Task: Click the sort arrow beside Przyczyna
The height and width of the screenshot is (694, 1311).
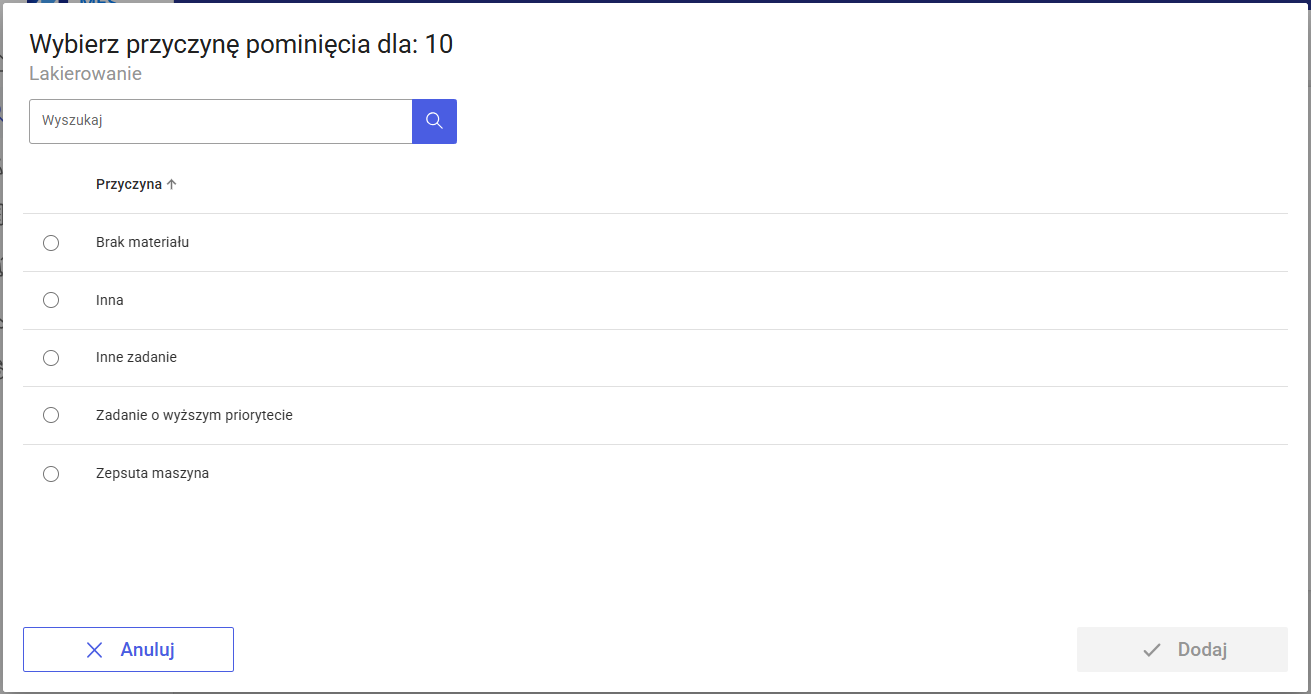Action: (x=172, y=184)
